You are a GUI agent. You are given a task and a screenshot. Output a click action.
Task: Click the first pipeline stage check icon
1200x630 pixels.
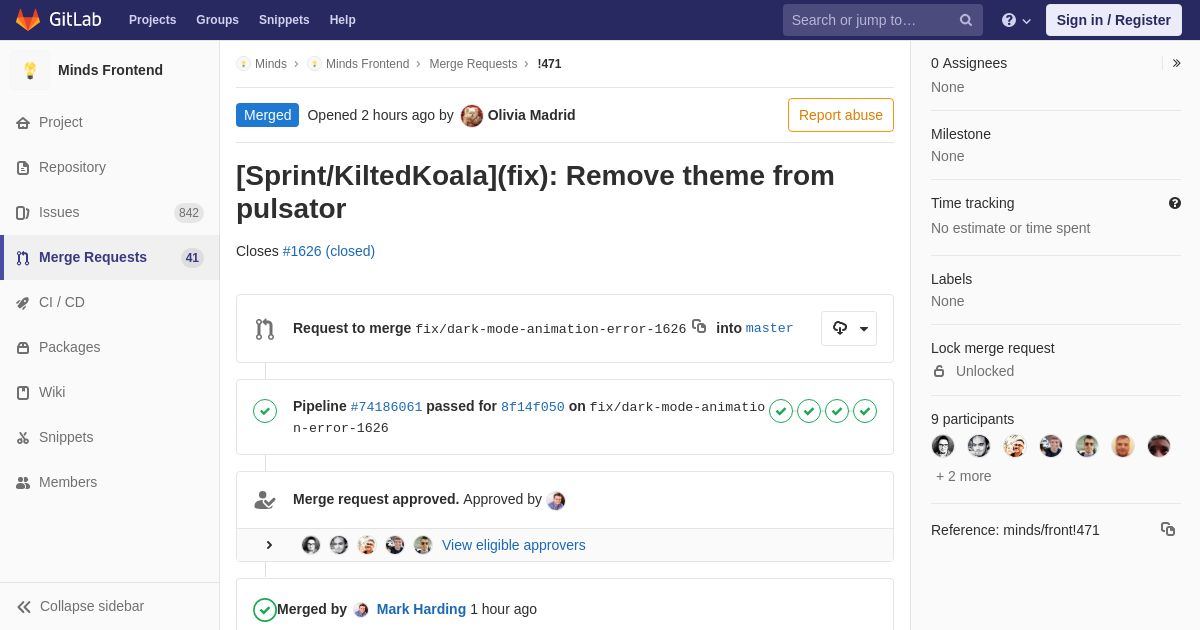click(x=781, y=411)
